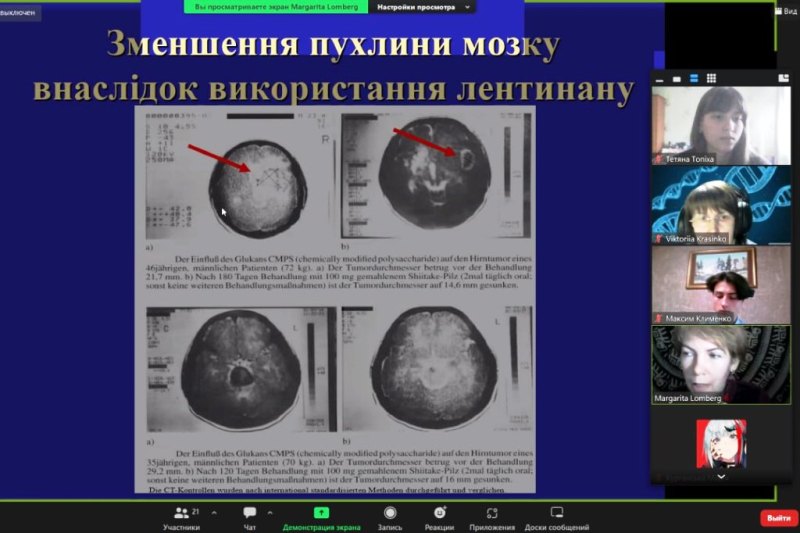Click the Запись record button
Screen dimensions: 800x533
(x=390, y=518)
